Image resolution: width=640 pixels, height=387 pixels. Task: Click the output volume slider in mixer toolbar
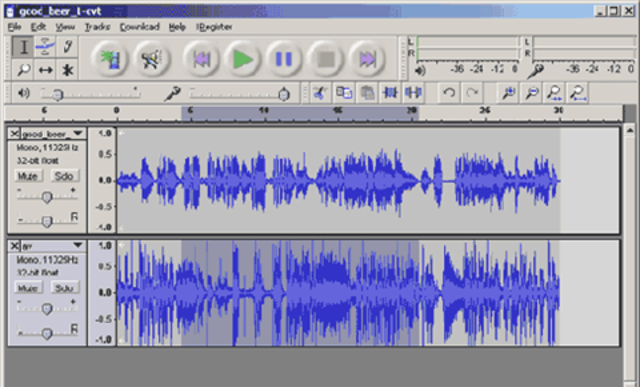pyautogui.click(x=90, y=94)
